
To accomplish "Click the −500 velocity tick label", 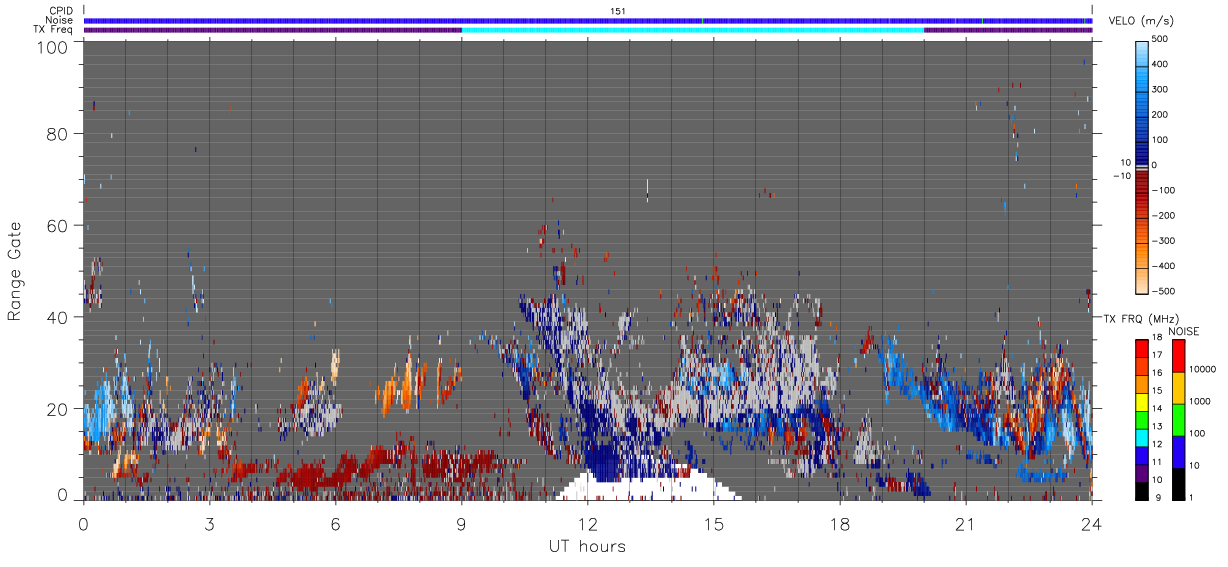I will pos(1162,292).
